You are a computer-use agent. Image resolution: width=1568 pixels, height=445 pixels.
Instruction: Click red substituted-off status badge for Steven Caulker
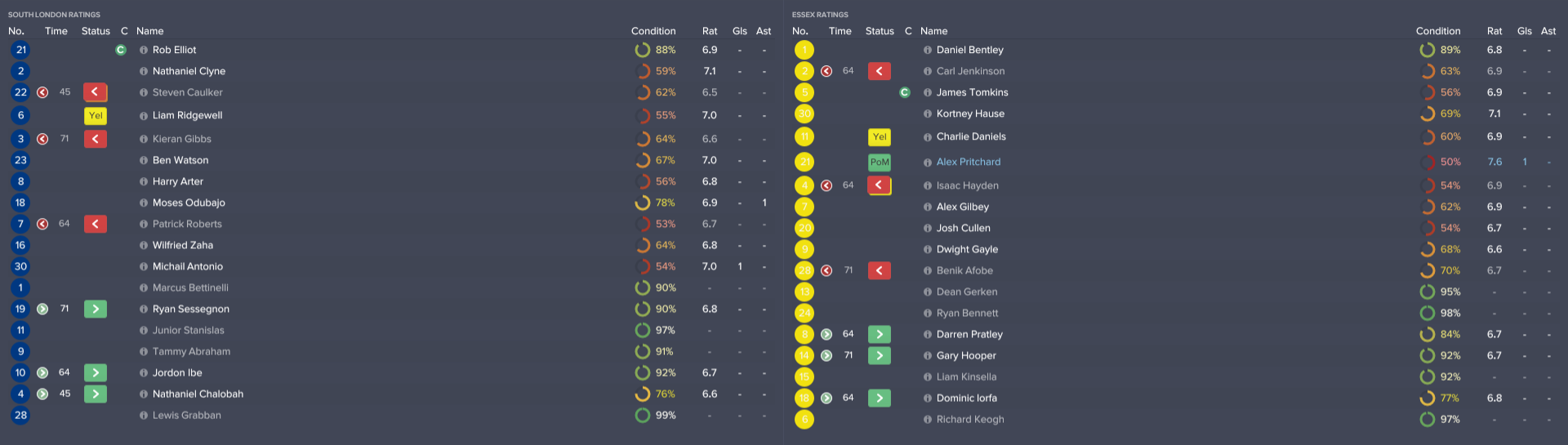95,92
